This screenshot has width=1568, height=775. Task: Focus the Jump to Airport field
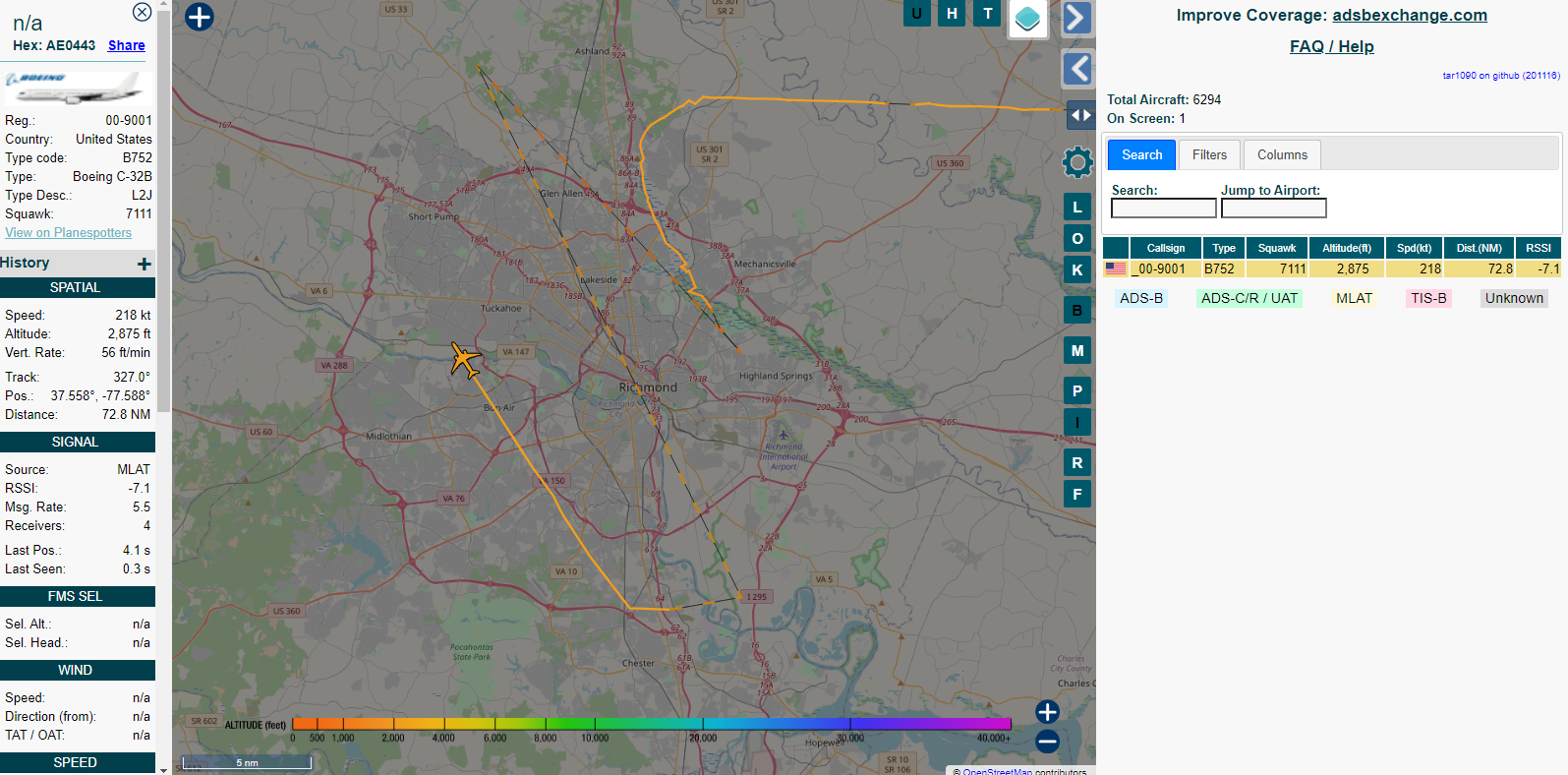1274,209
